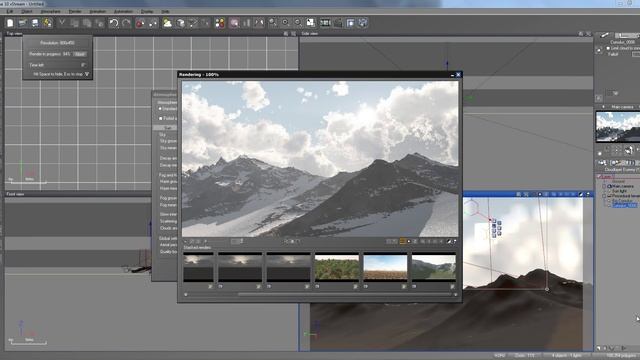Switch to the Sun tab in Atmosphere editor

tap(167, 128)
